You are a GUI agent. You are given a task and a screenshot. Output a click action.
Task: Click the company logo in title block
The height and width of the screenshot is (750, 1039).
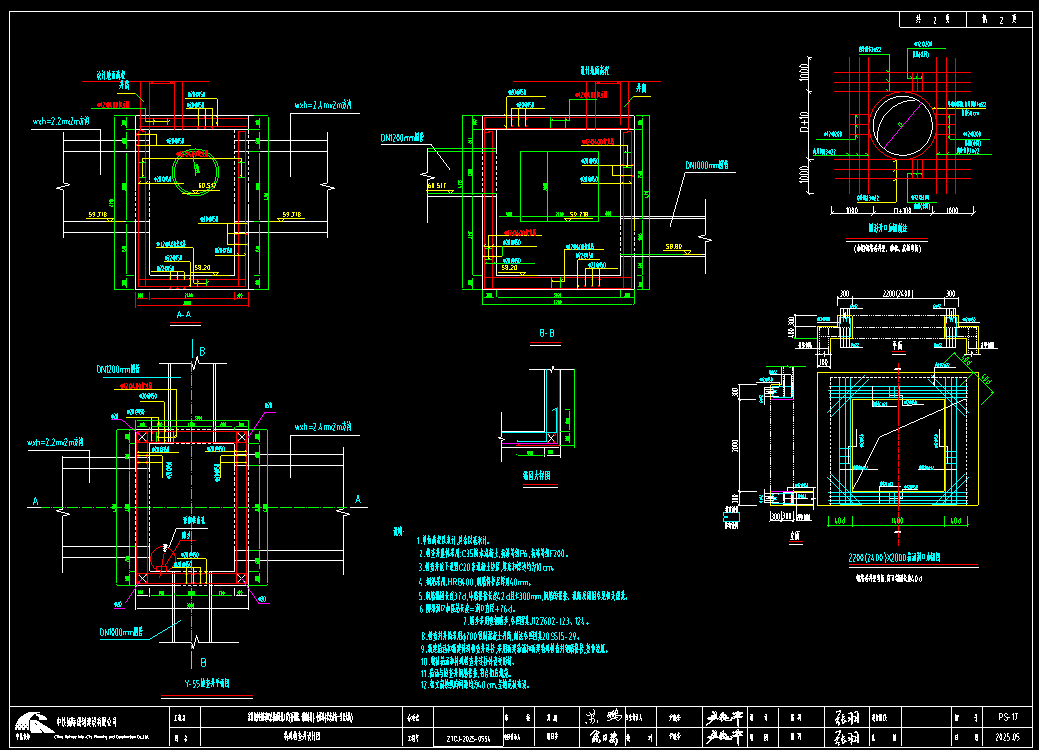(x=33, y=723)
